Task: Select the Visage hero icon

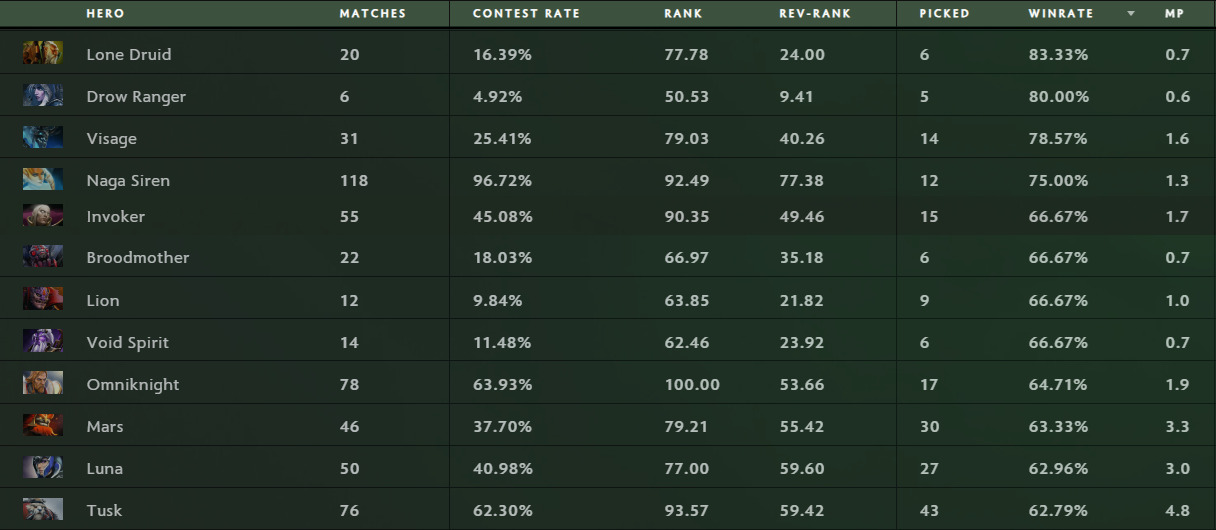Action: point(43,138)
